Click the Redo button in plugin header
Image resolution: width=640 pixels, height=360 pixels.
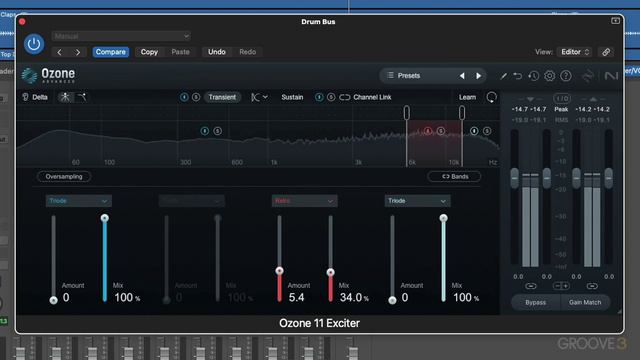(248, 52)
